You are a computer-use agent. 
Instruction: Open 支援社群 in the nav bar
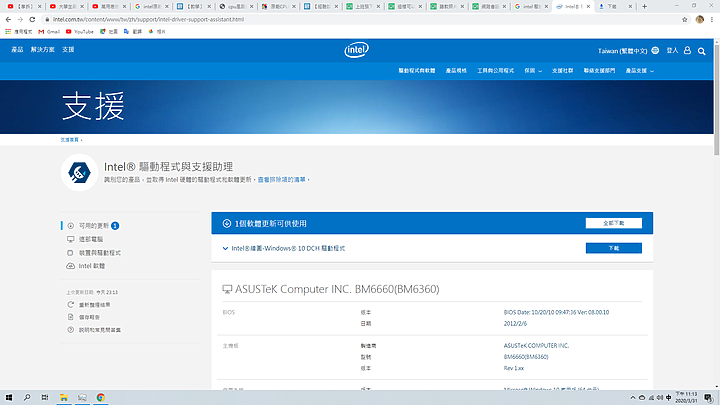point(562,71)
